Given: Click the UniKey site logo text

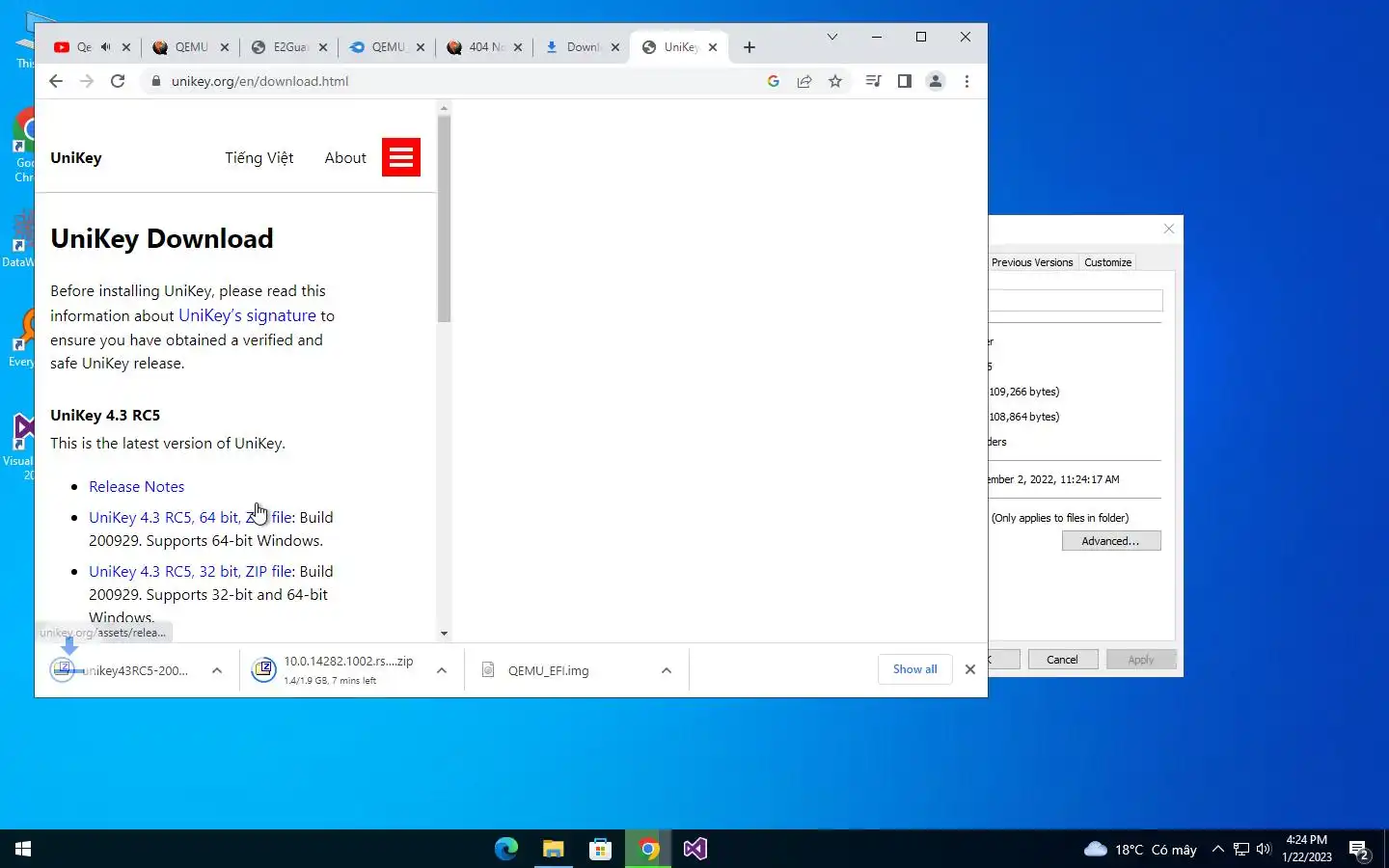Looking at the screenshot, I should (76, 157).
